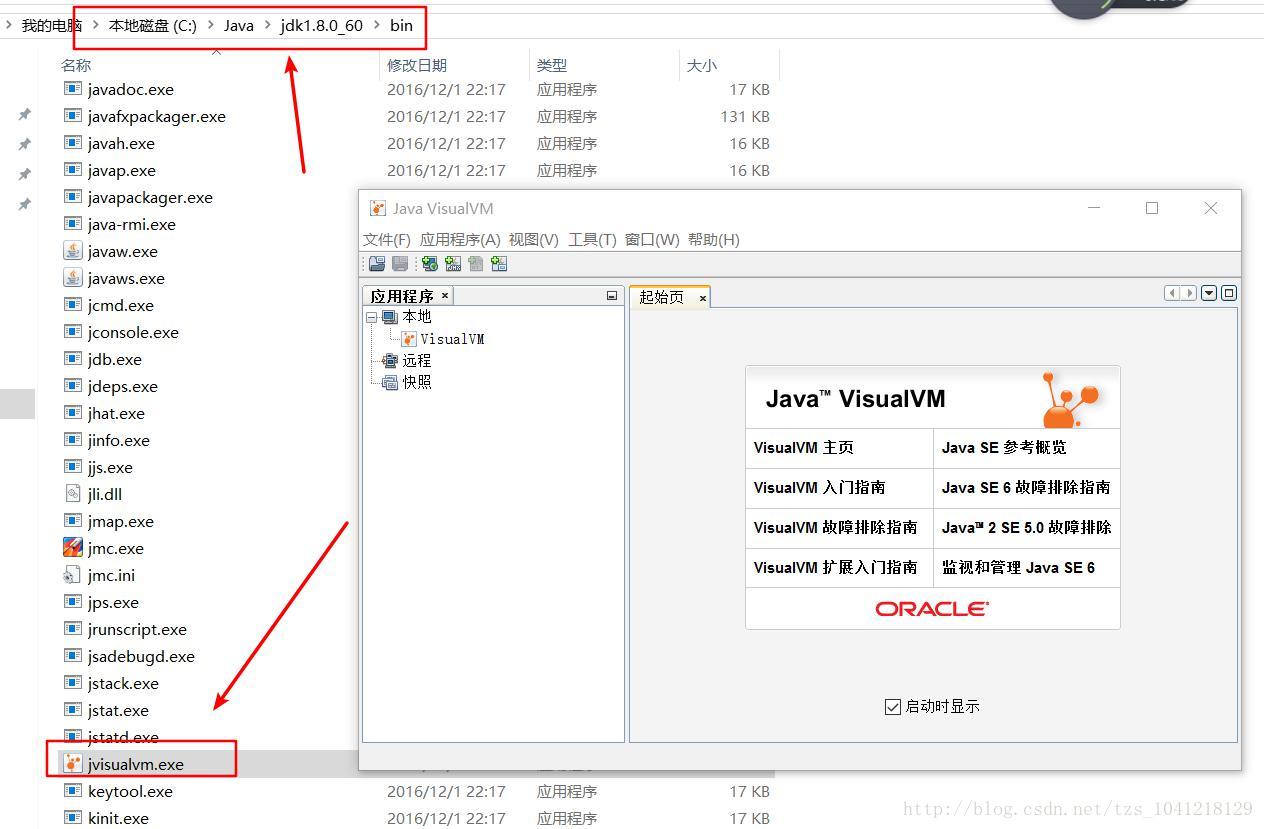Viewport: 1264px width, 829px height.
Task: Toggle the 启动时显示 show-on-startup checkbox
Action: tap(893, 707)
